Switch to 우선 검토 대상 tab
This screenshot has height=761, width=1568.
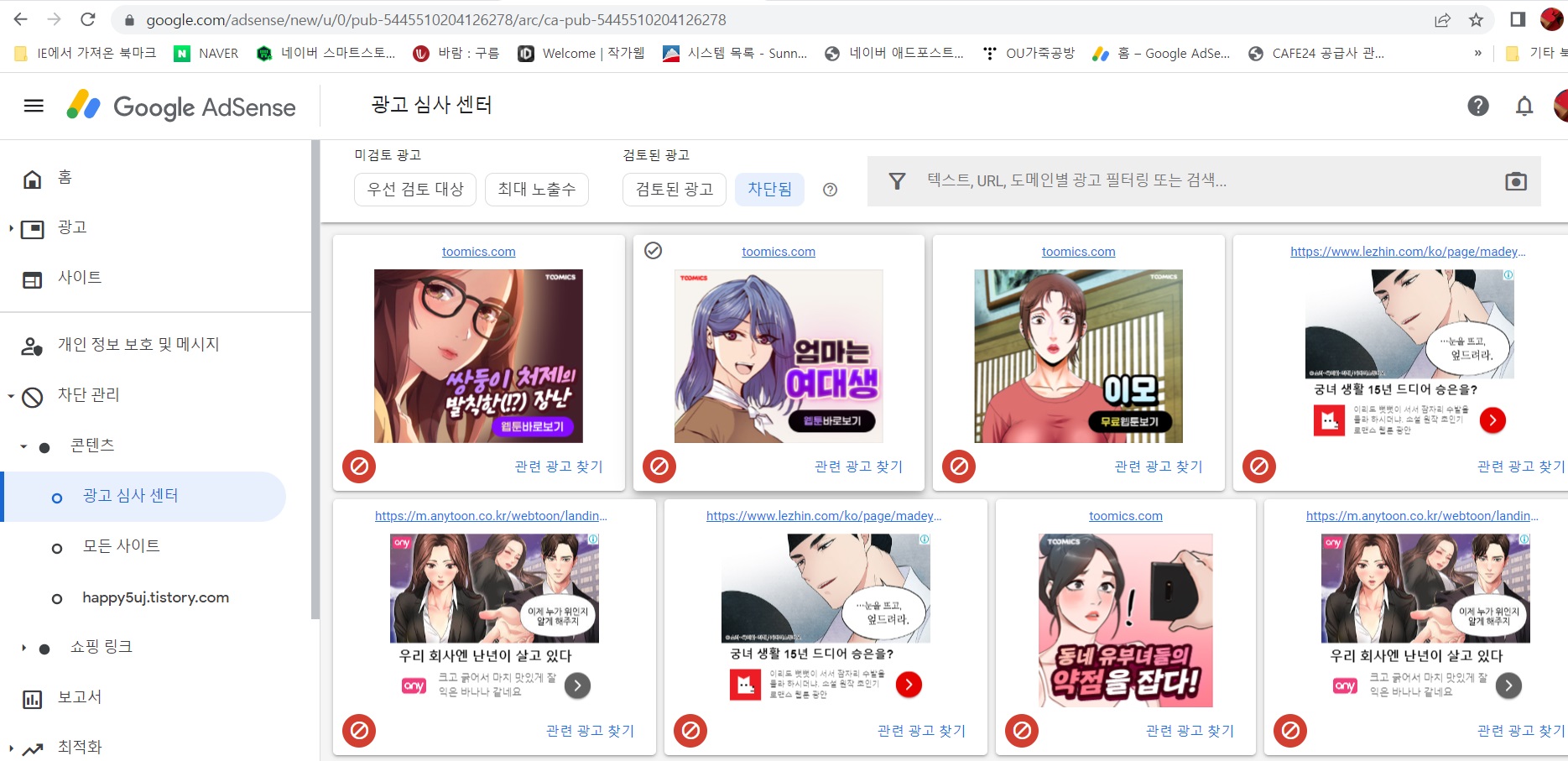pyautogui.click(x=415, y=189)
